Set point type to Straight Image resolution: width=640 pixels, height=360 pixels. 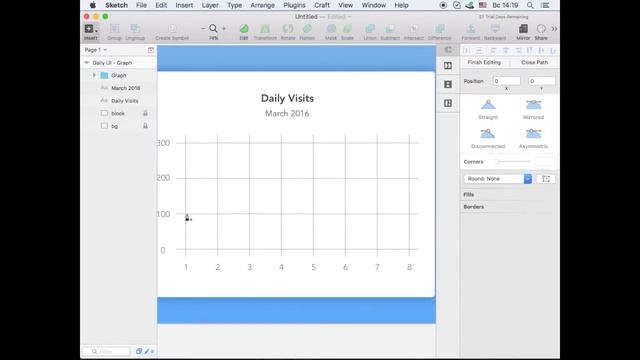[488, 109]
